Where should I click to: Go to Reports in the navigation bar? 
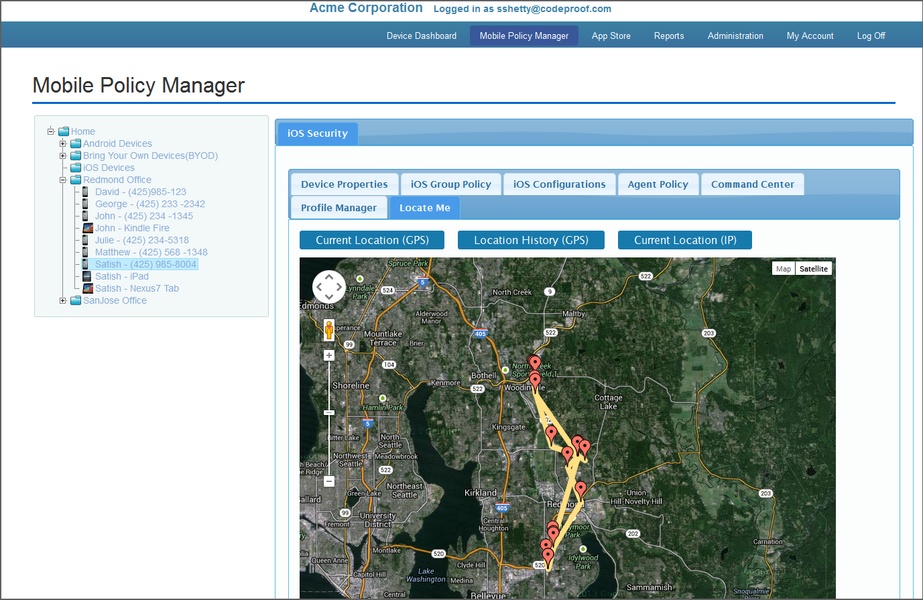(x=669, y=36)
